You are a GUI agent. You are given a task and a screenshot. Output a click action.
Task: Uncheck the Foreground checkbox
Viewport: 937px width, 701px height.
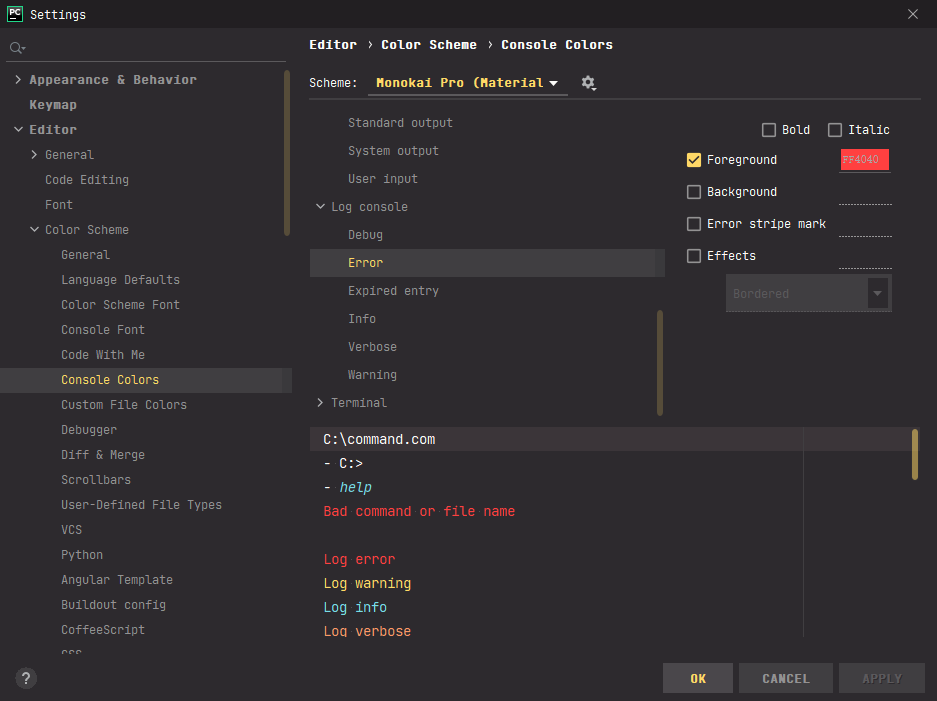[694, 160]
